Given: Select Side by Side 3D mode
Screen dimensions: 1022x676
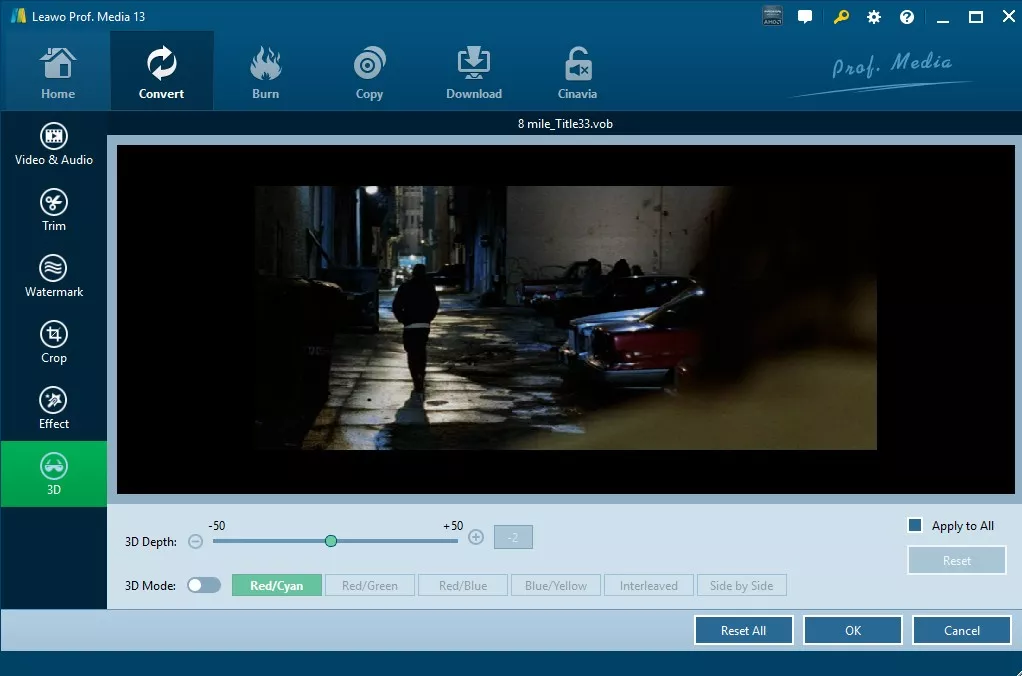Looking at the screenshot, I should point(742,585).
